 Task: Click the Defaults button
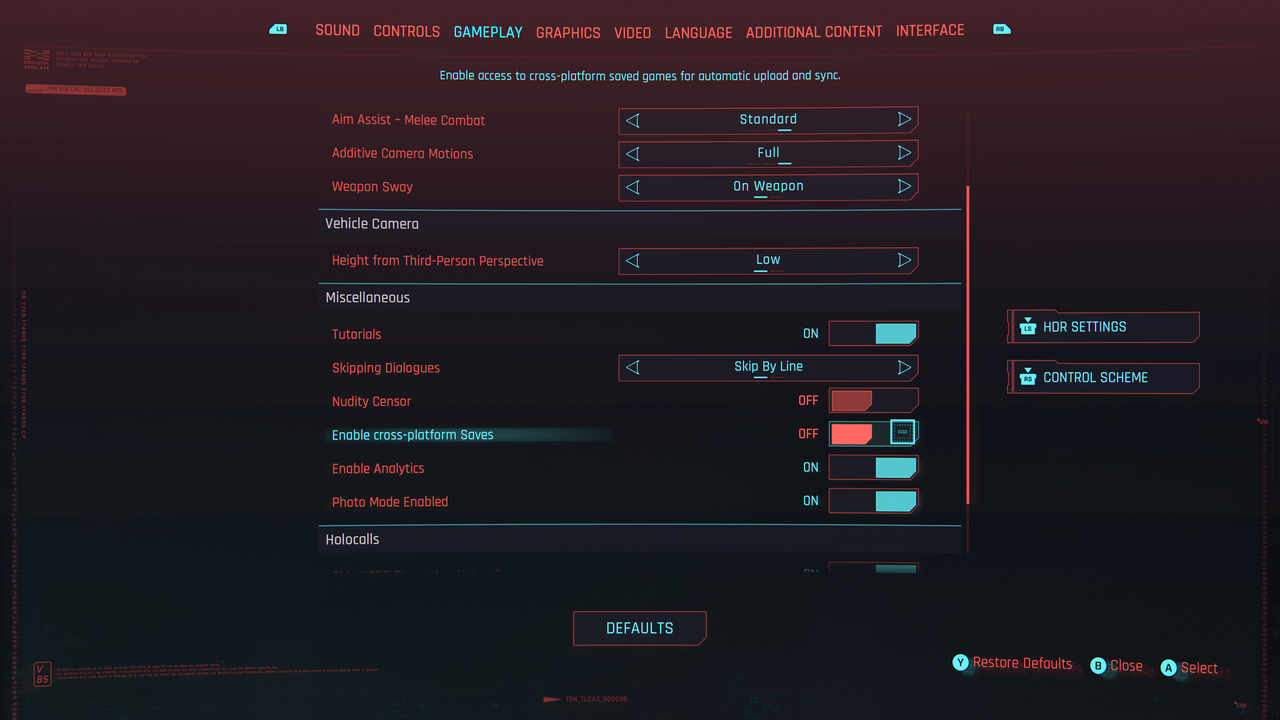point(640,628)
